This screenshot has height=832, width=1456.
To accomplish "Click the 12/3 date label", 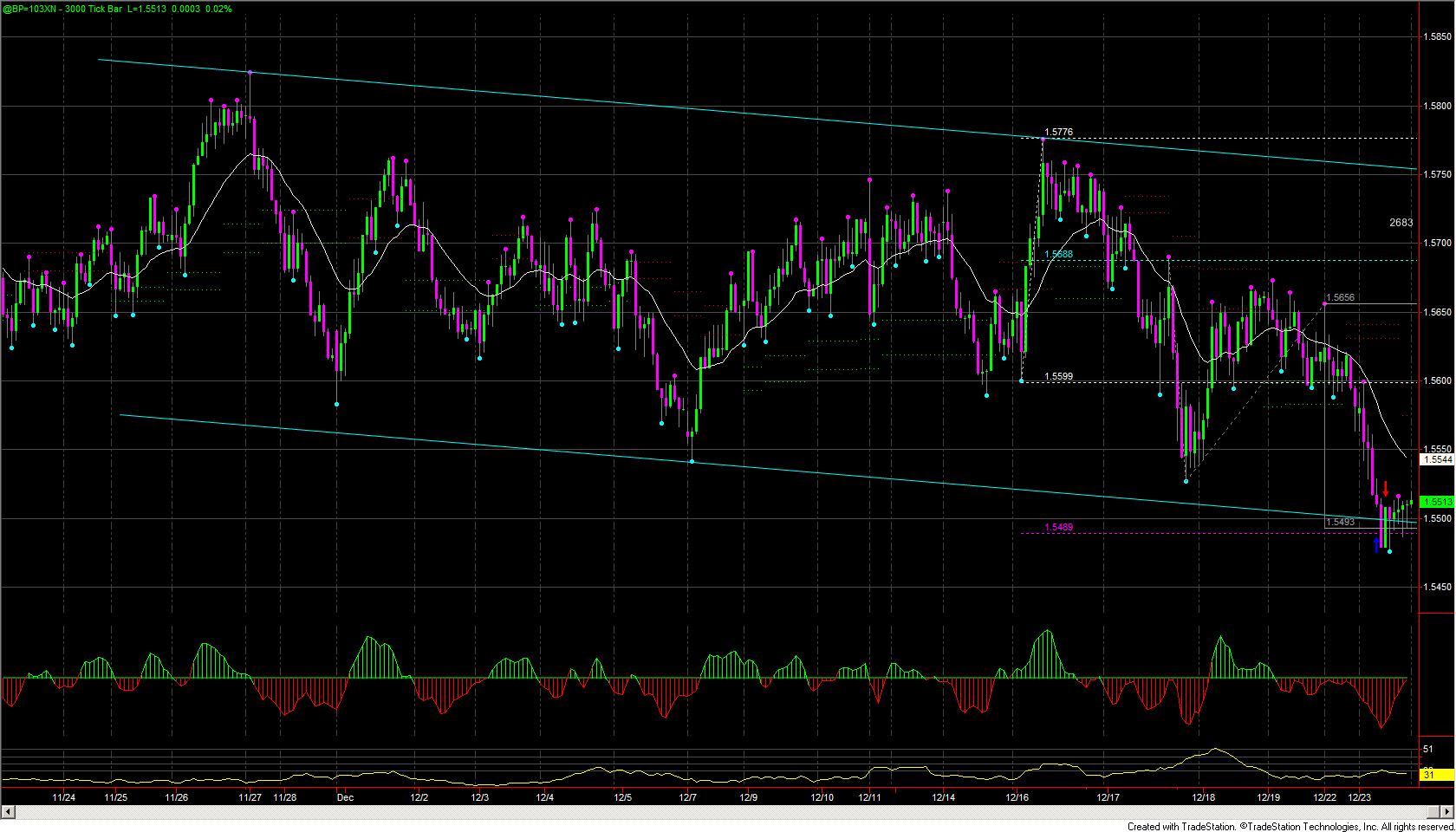I will coord(479,796).
